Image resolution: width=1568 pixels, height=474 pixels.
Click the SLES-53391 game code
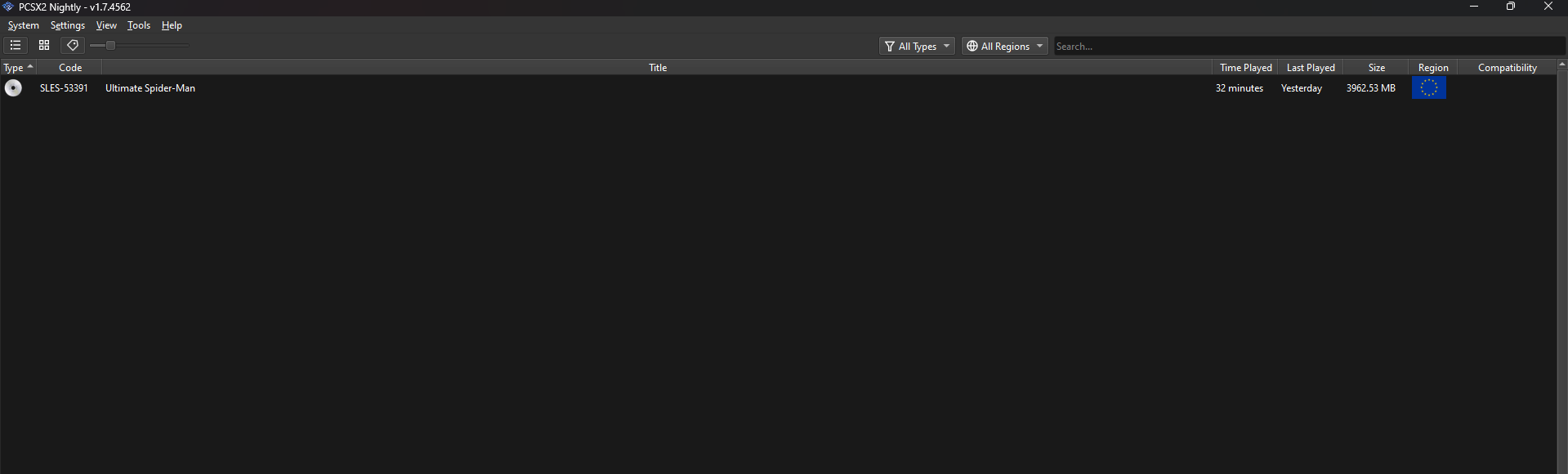pyautogui.click(x=64, y=88)
